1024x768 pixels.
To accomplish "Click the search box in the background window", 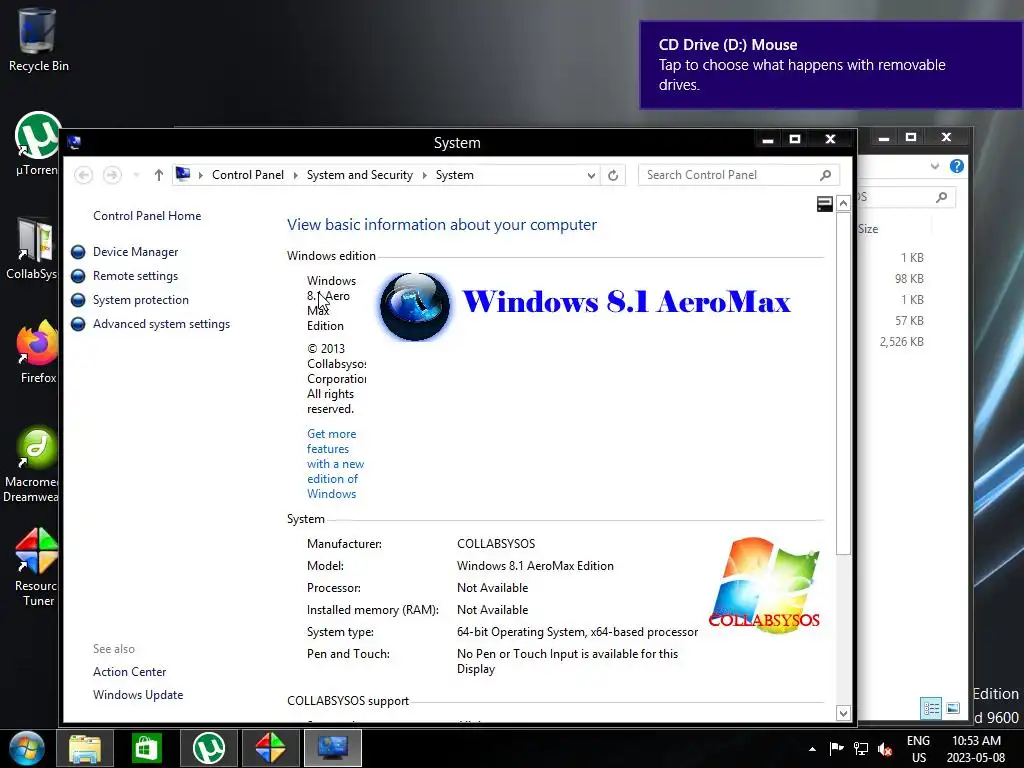I will tap(906, 197).
